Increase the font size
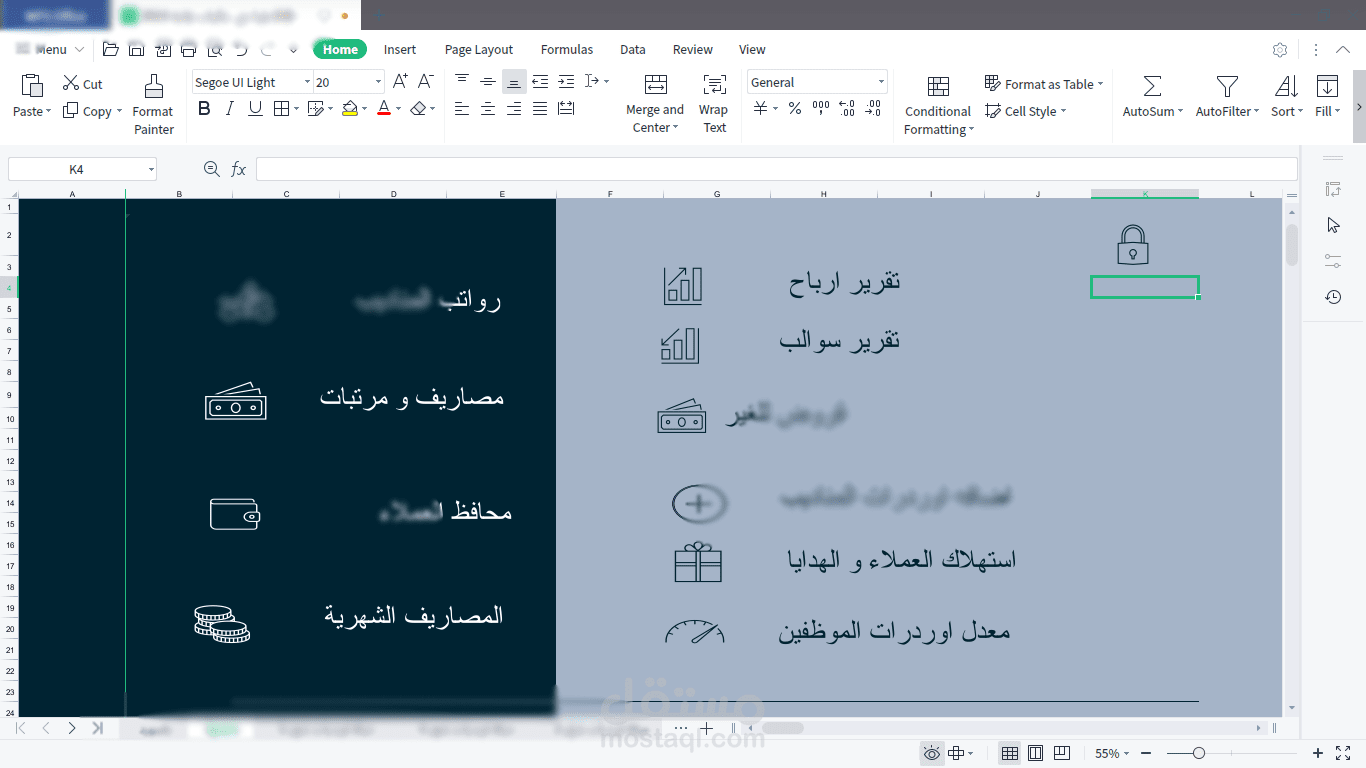This screenshot has height=768, width=1366. (400, 82)
